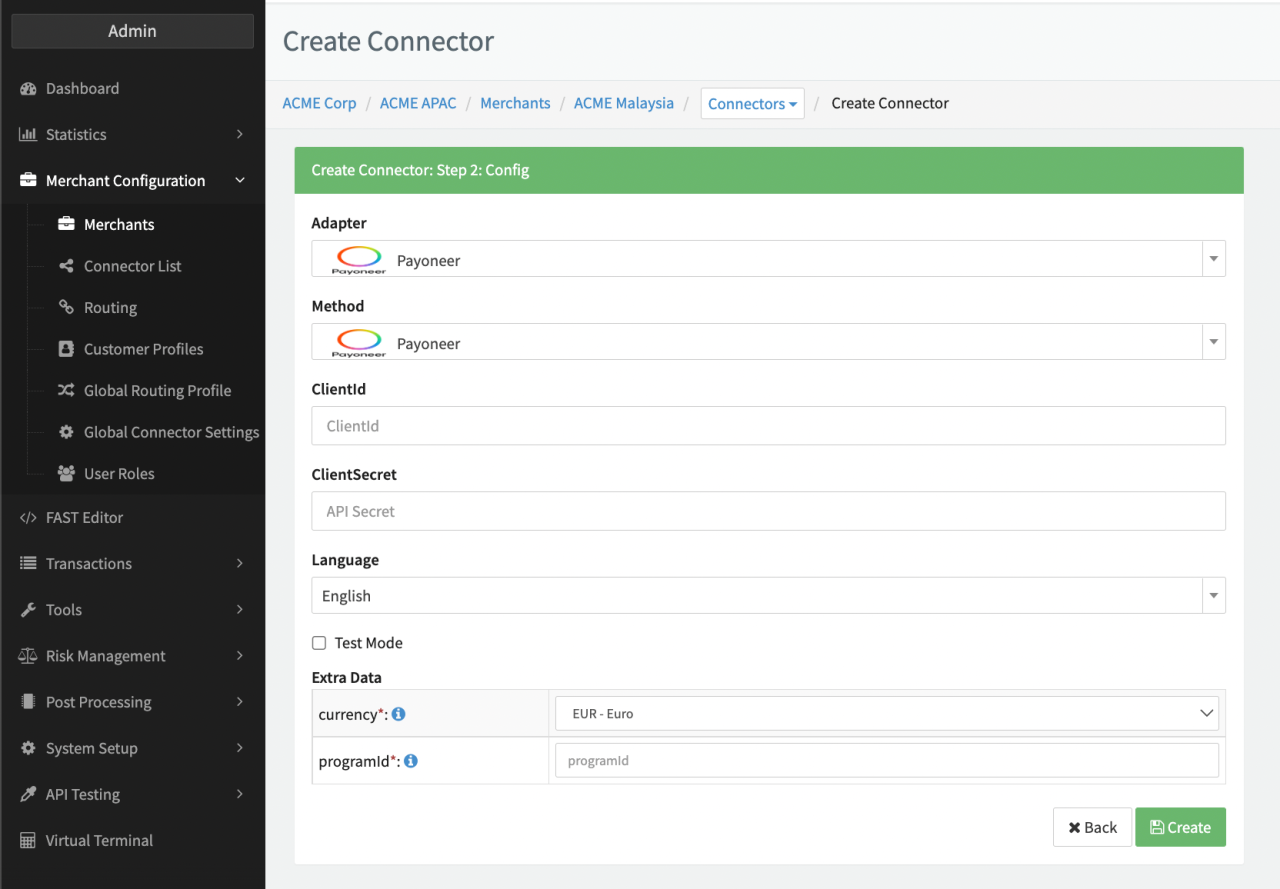The height and width of the screenshot is (889, 1280).
Task: Click the info icon next to currency
Action: pos(398,714)
